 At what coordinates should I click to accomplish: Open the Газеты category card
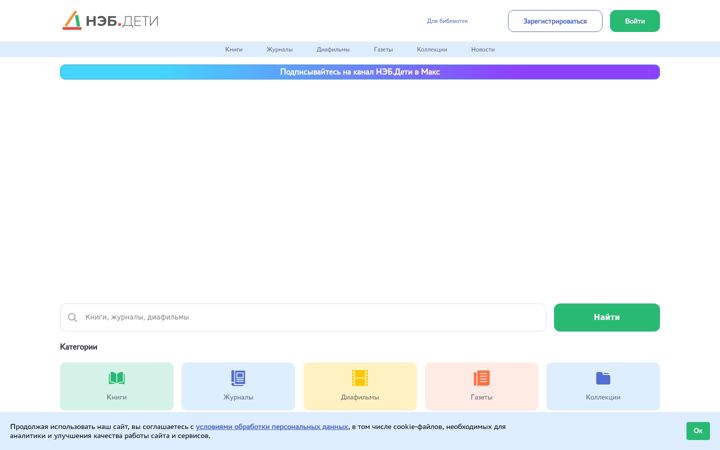pos(482,386)
